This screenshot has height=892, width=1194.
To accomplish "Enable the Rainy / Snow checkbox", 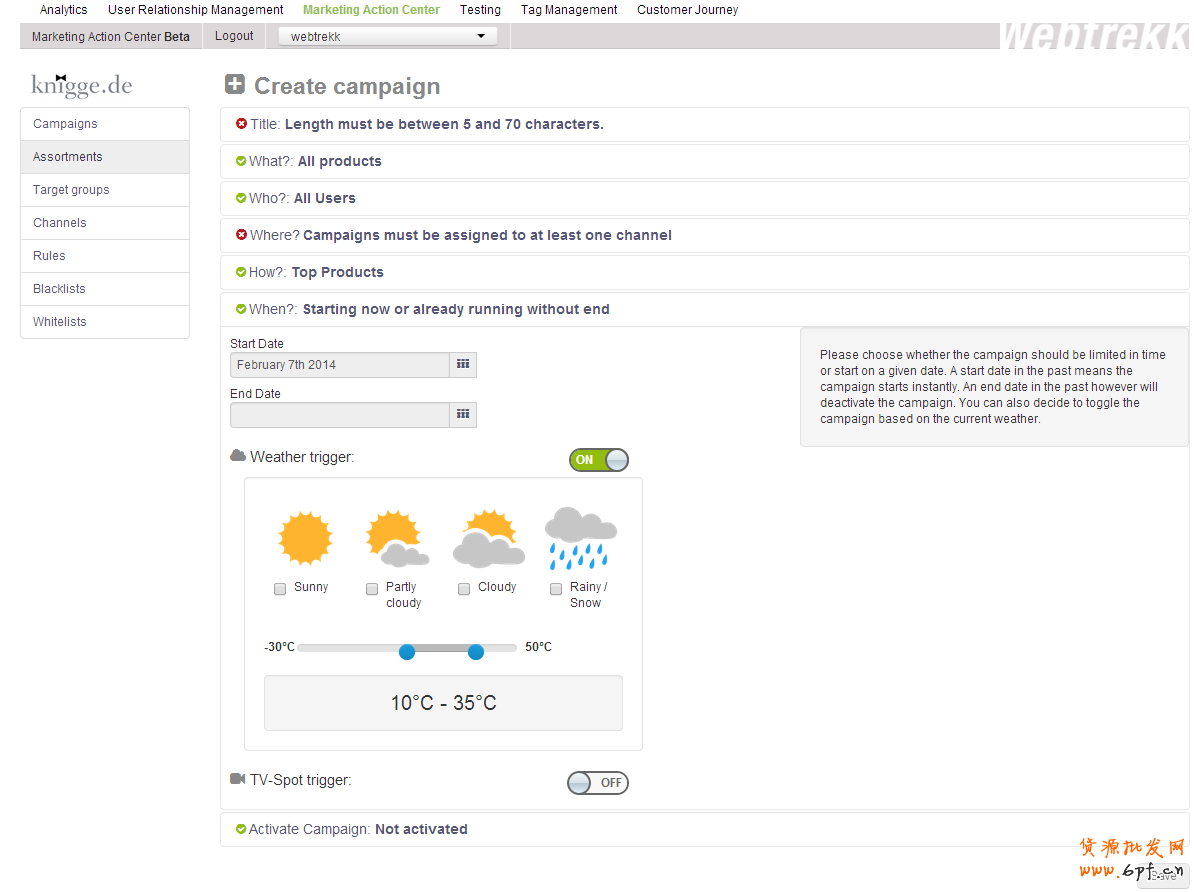I will point(556,589).
